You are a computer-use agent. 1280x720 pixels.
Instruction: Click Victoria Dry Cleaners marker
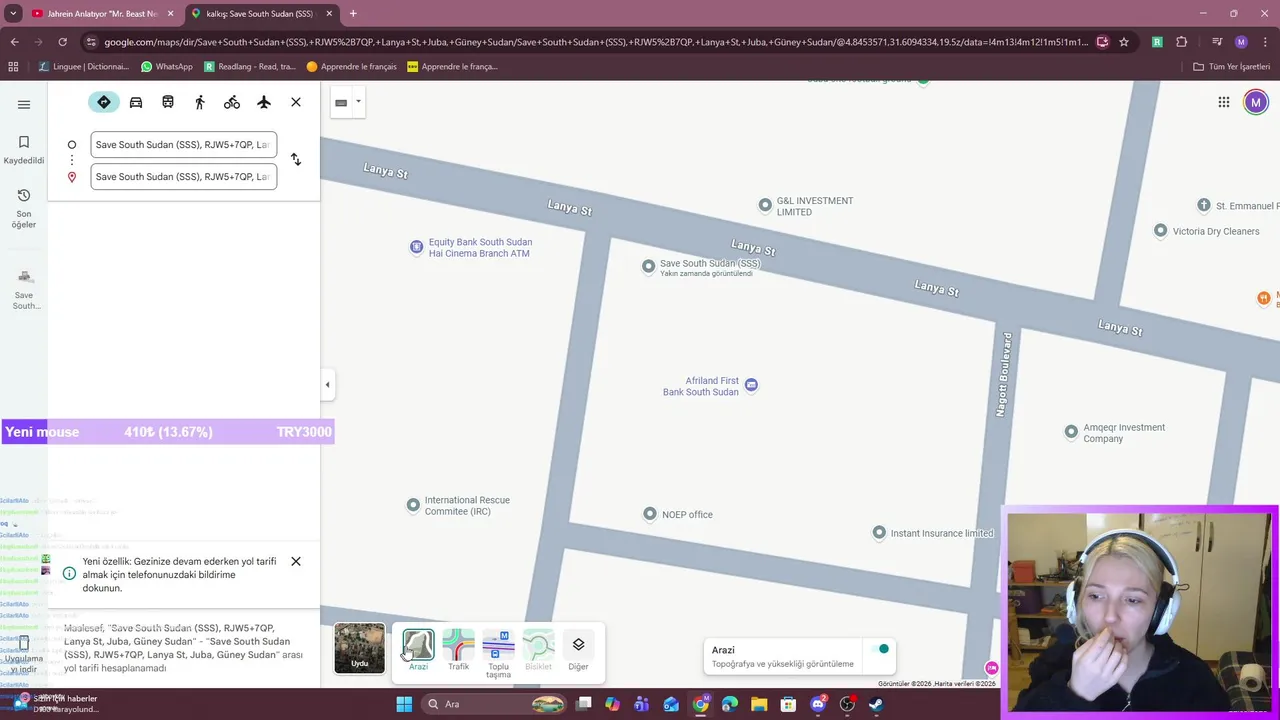click(x=1160, y=231)
